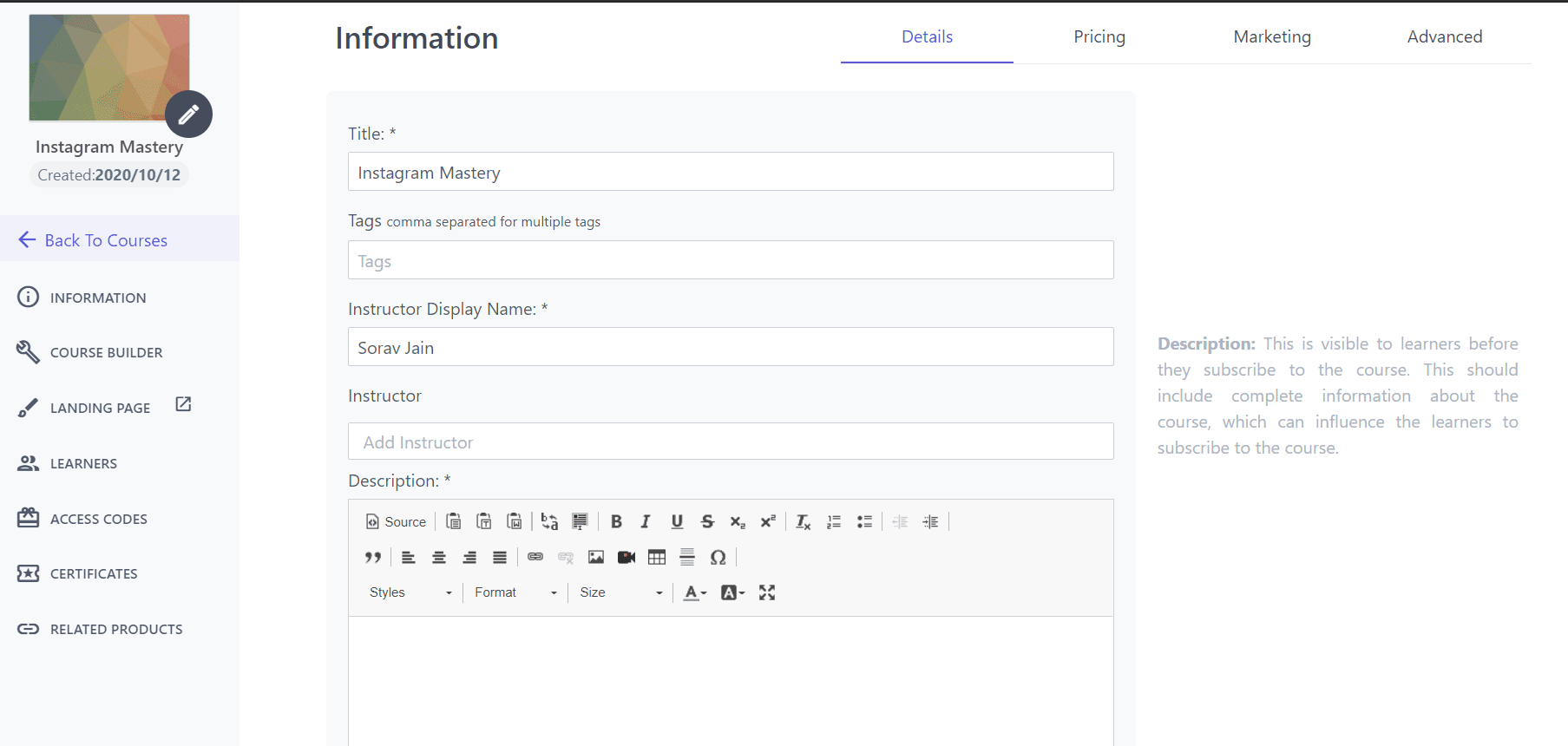
Task: Toggle Source view in the editor
Action: (x=396, y=521)
